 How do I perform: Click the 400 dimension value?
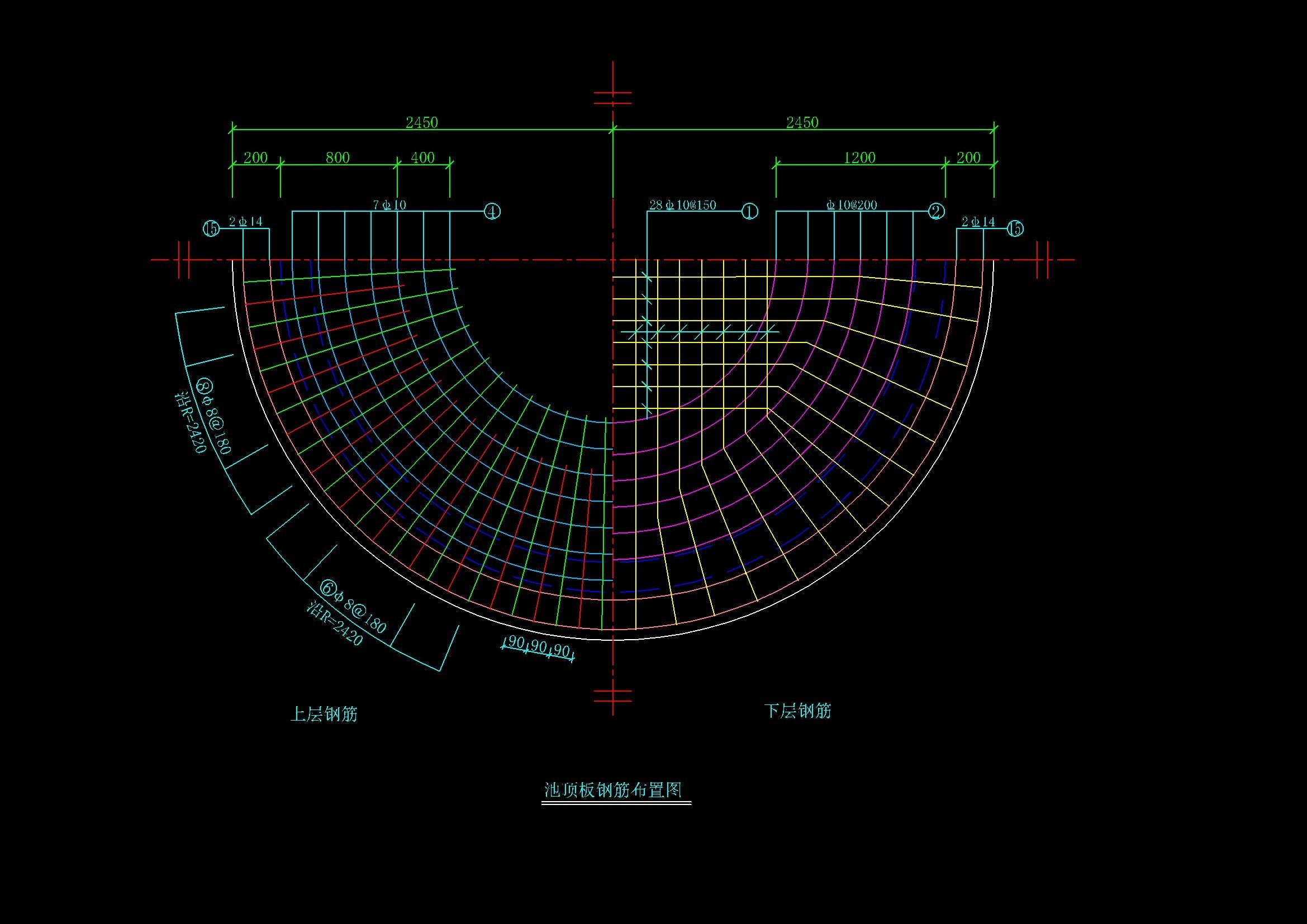point(422,158)
